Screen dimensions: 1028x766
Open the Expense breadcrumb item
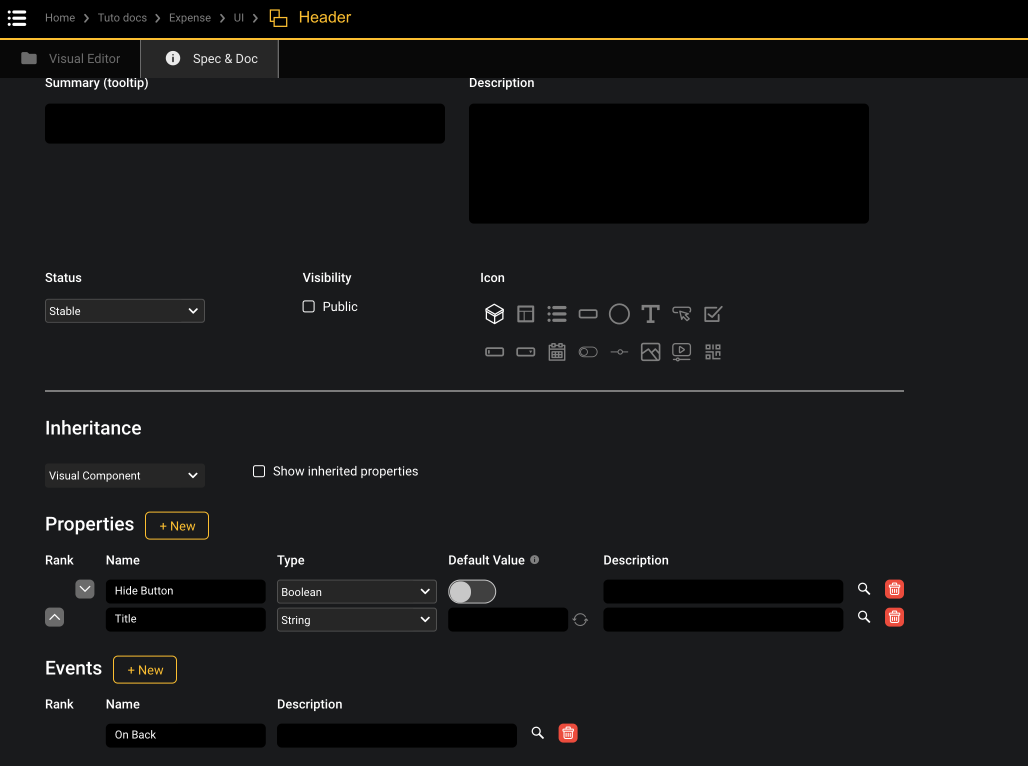(x=189, y=17)
